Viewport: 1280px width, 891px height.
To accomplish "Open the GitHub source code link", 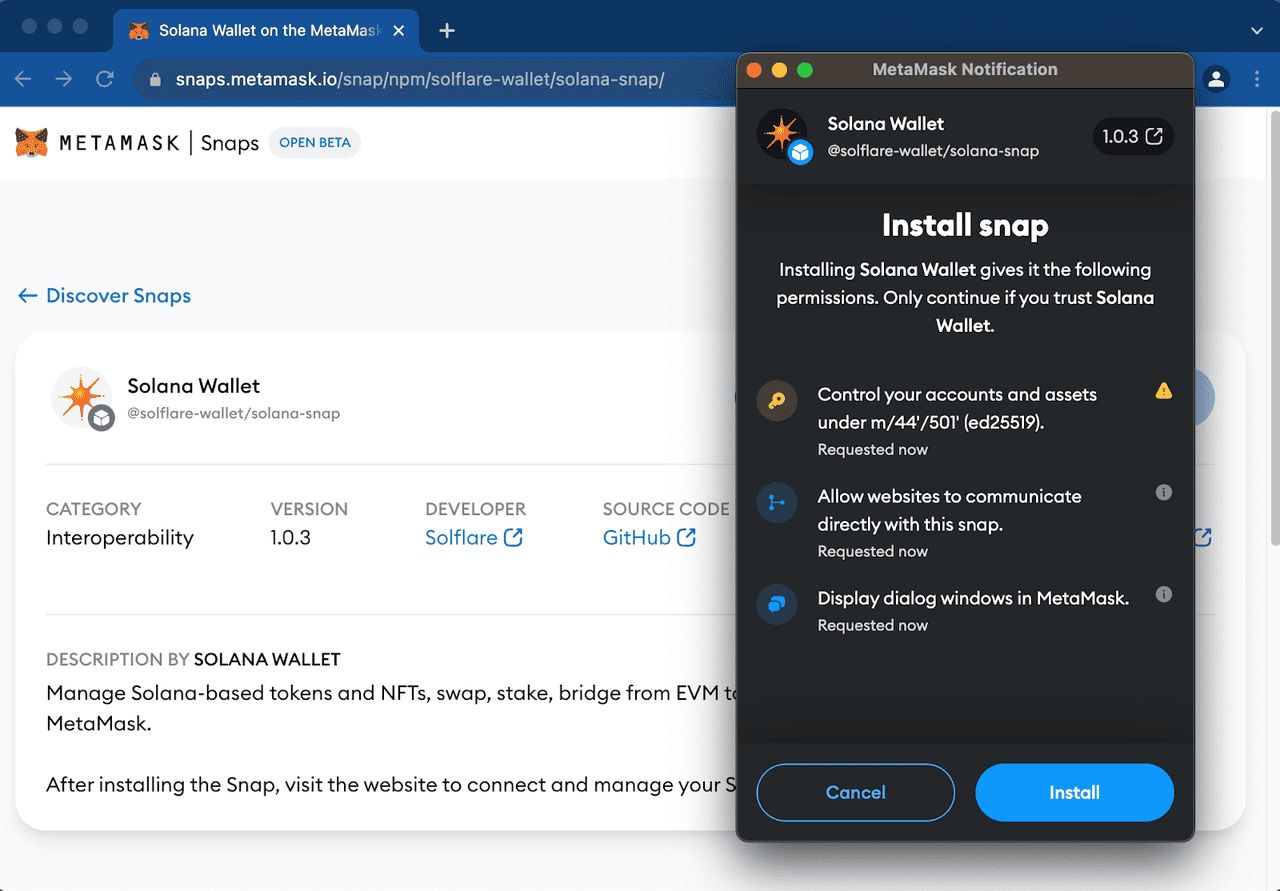I will [x=649, y=538].
